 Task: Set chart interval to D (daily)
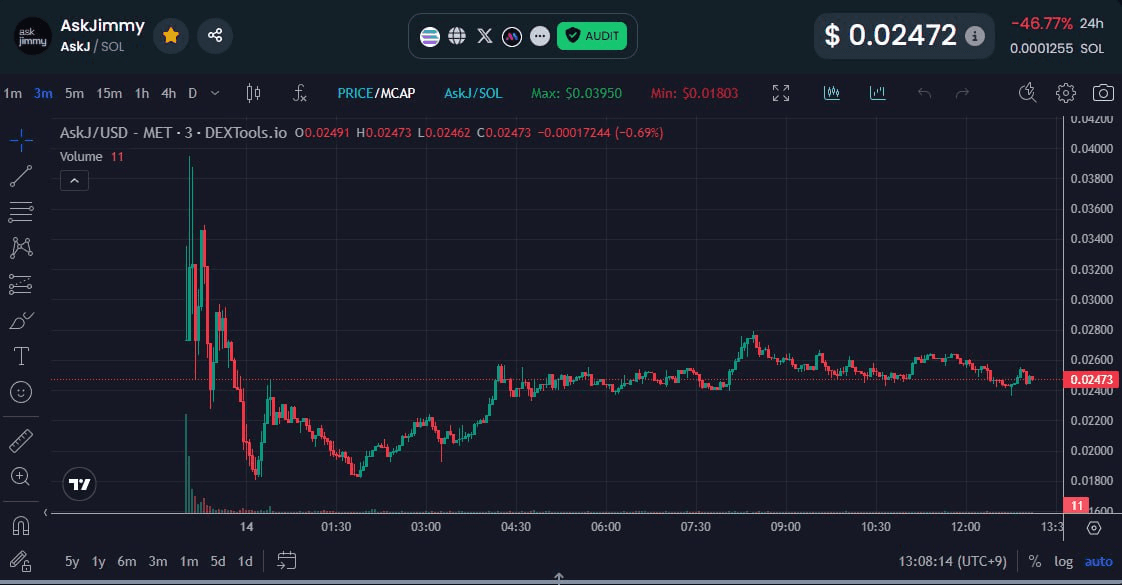click(192, 94)
